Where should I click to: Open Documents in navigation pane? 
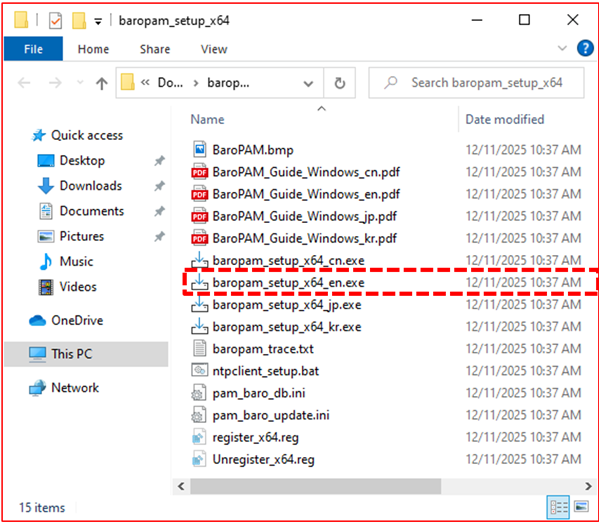coord(92,211)
